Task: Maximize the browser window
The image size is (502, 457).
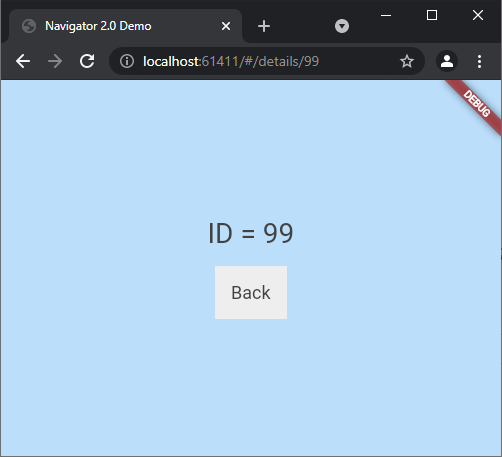Action: click(x=432, y=15)
